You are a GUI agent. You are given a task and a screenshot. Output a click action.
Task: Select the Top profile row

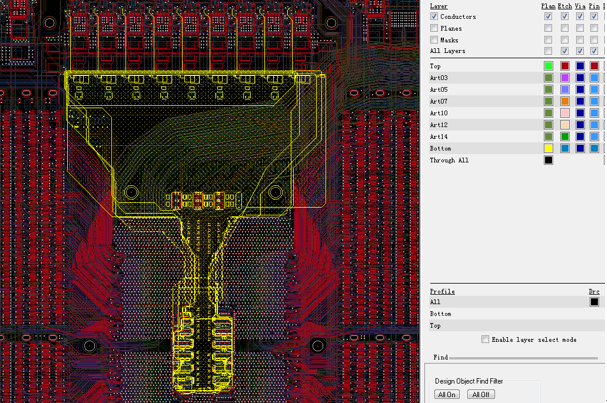click(x=436, y=326)
